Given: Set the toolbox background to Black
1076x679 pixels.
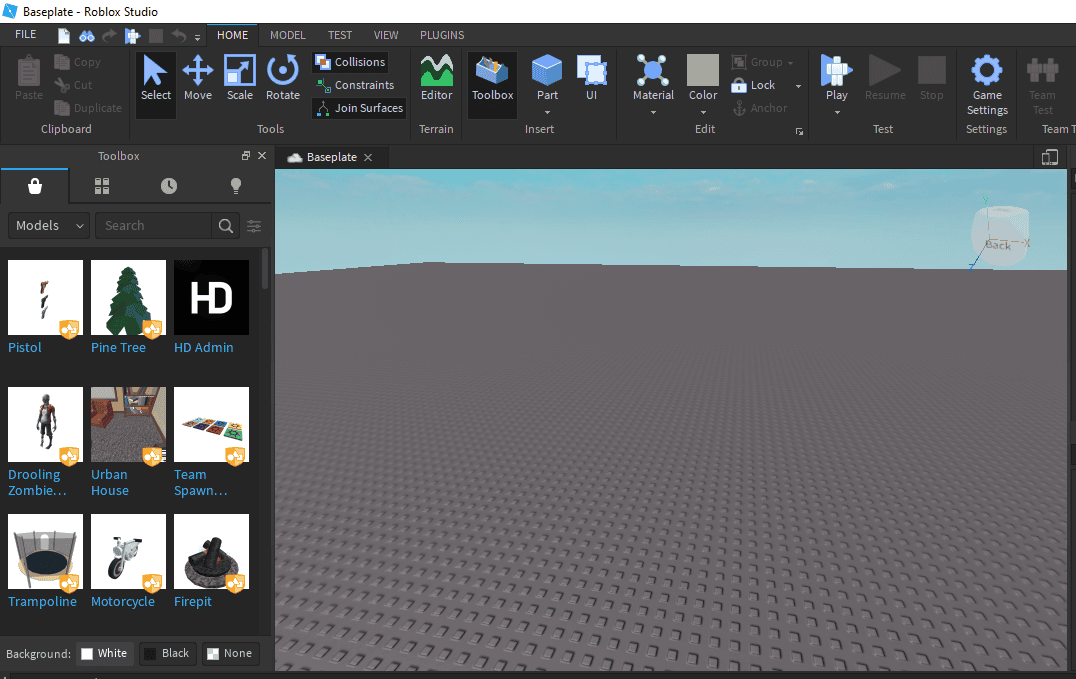Looking at the screenshot, I should point(168,653).
